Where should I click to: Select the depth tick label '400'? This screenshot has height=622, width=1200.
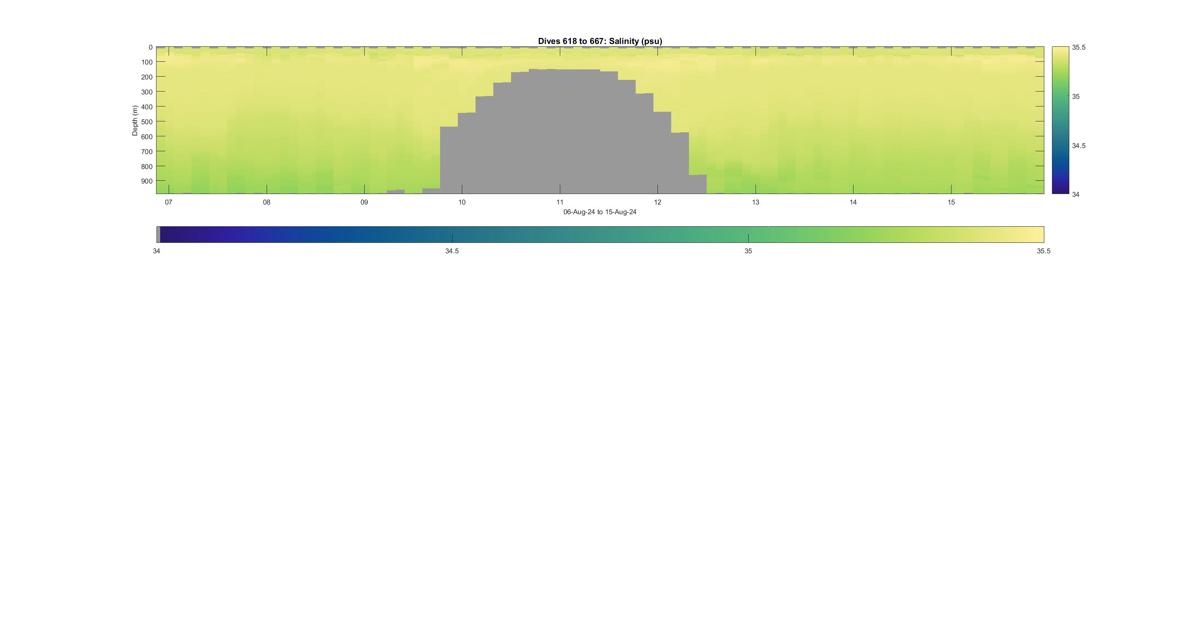pyautogui.click(x=146, y=107)
